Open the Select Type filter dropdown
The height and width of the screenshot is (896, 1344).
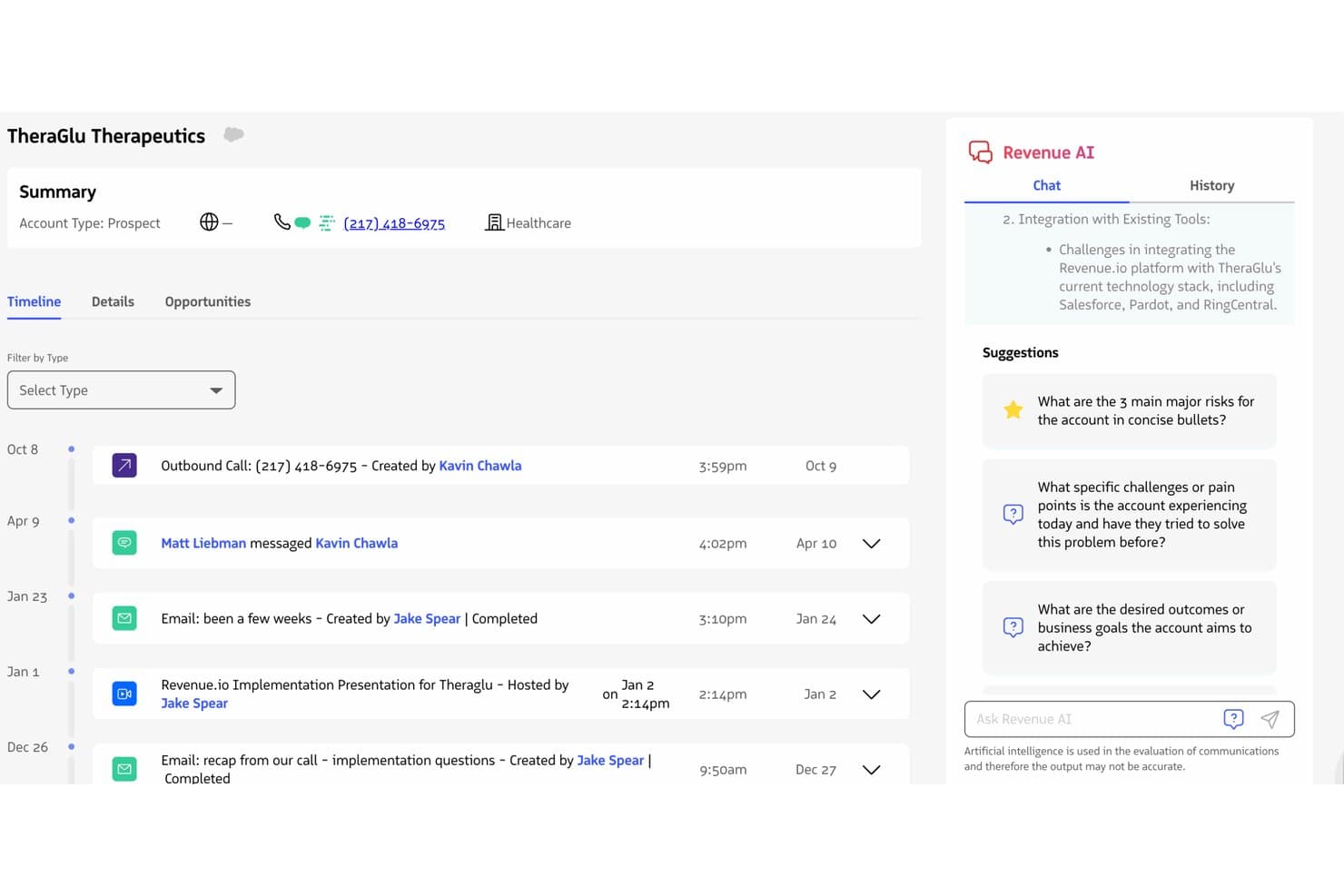point(121,390)
